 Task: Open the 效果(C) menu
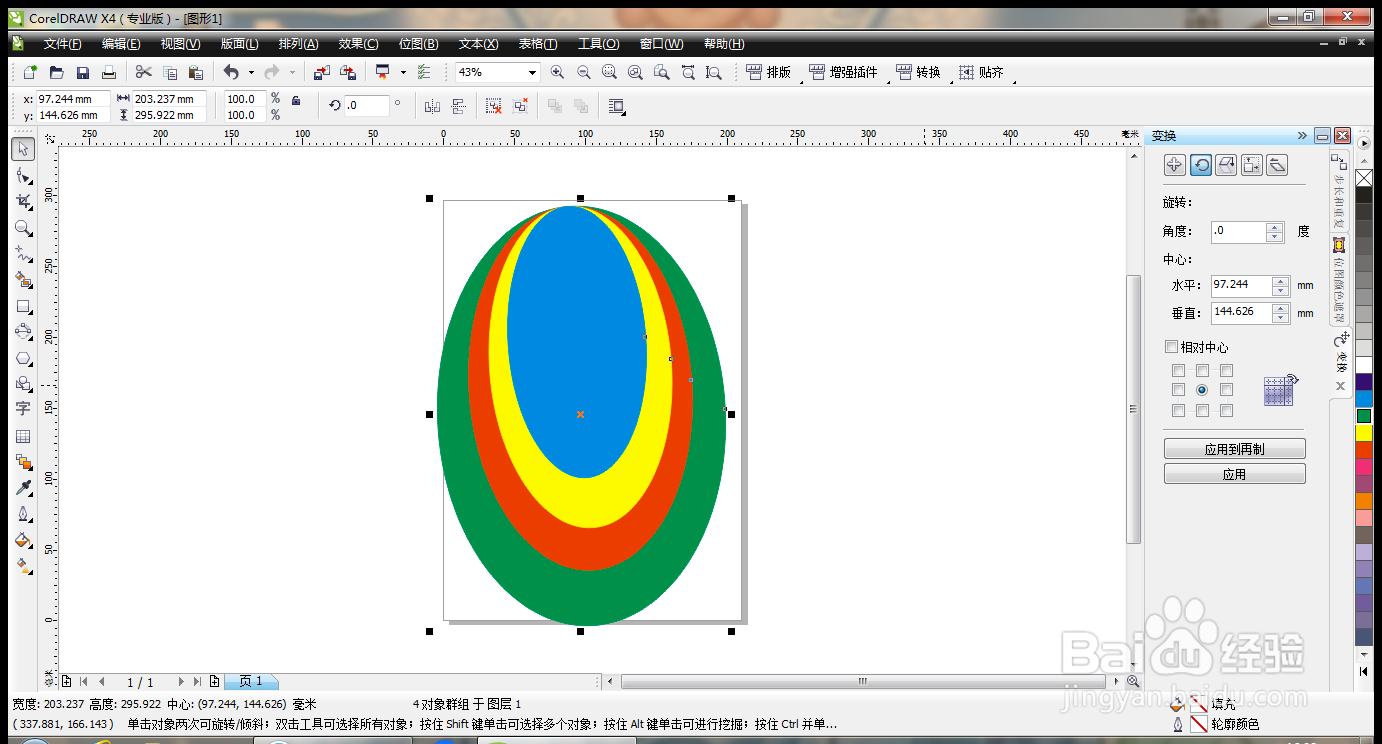pos(358,44)
